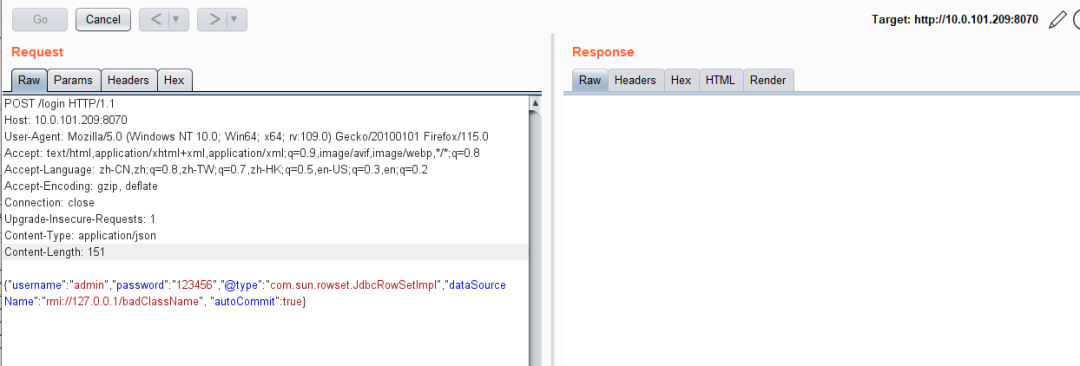Viewport: 1080px width, 366px height.
Task: Go forward with the next-request arrow
Action: click(214, 19)
